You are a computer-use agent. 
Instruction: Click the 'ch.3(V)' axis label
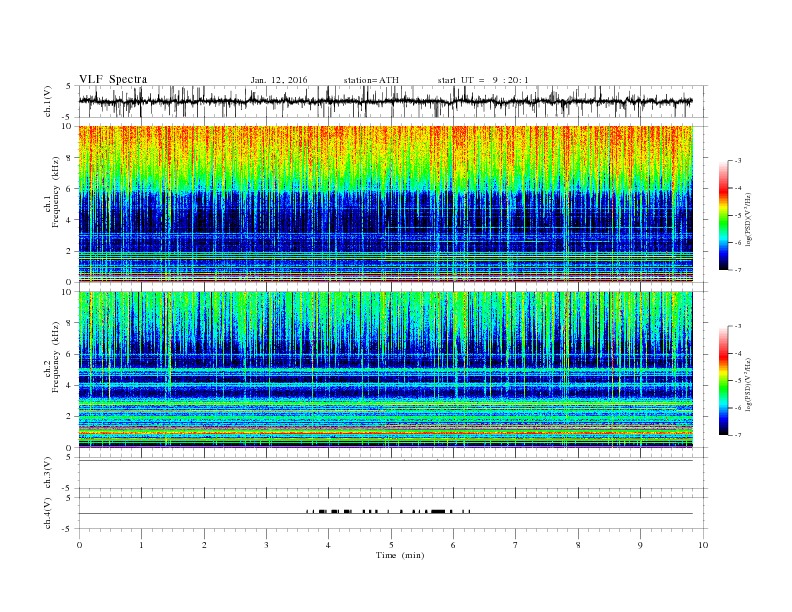click(x=48, y=473)
